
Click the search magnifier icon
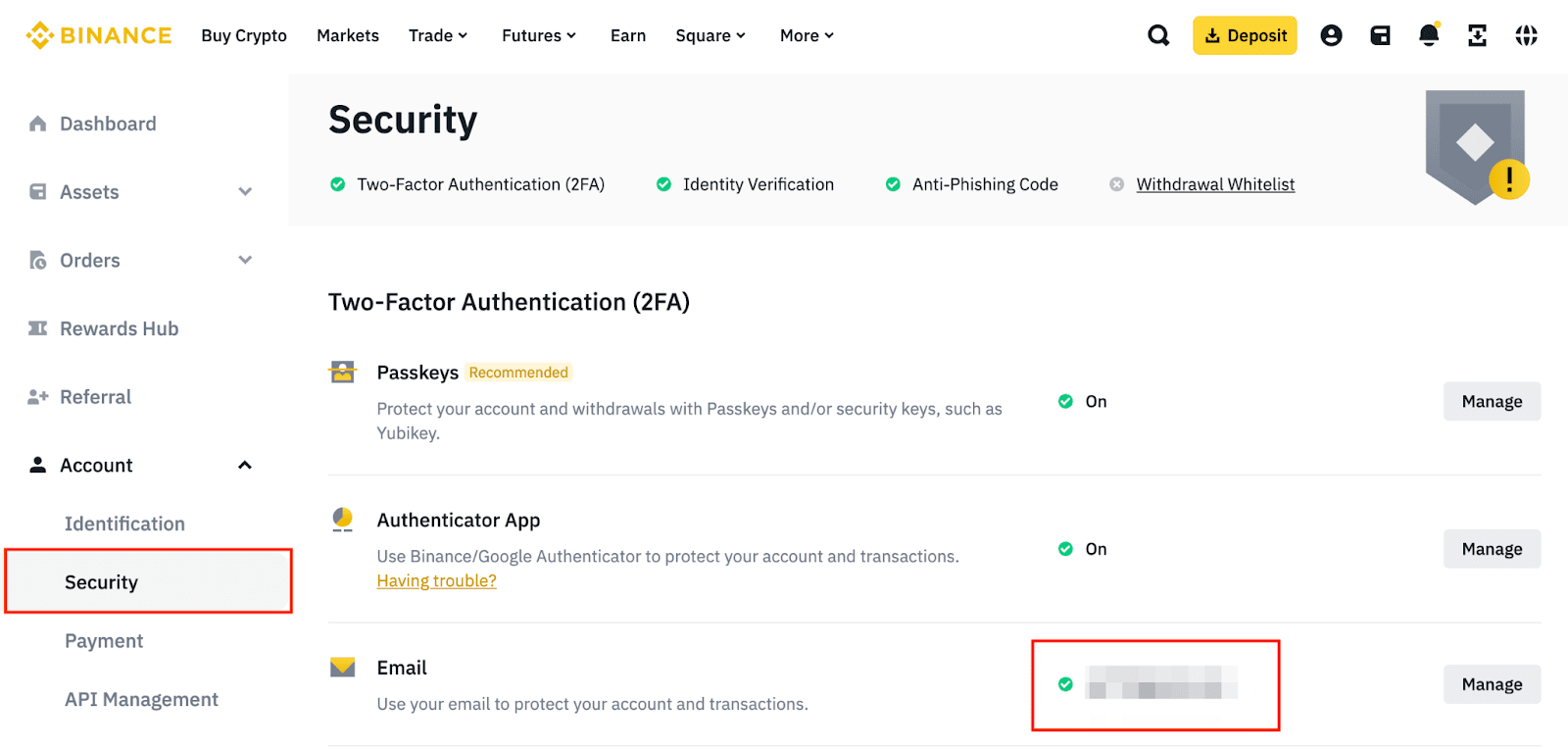(1158, 35)
